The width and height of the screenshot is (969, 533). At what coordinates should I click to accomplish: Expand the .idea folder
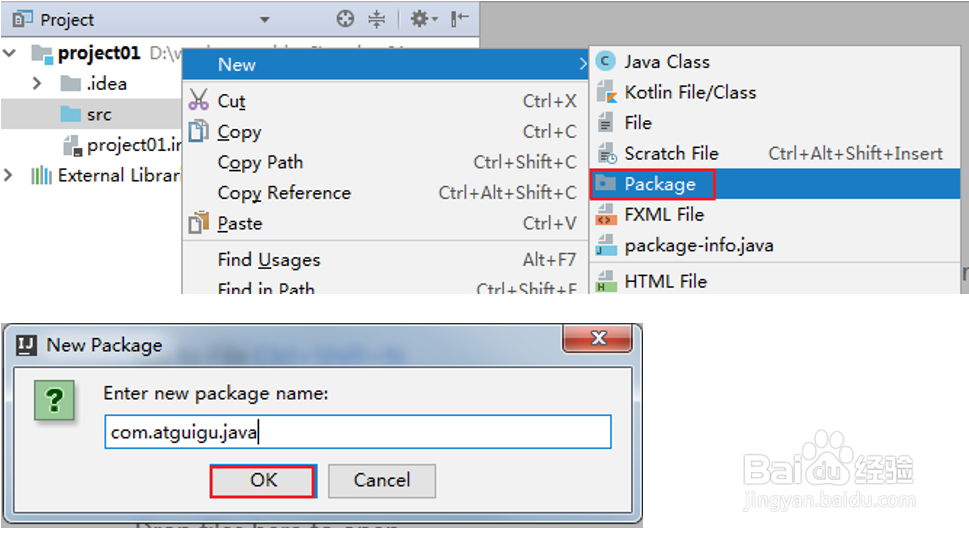tap(38, 84)
